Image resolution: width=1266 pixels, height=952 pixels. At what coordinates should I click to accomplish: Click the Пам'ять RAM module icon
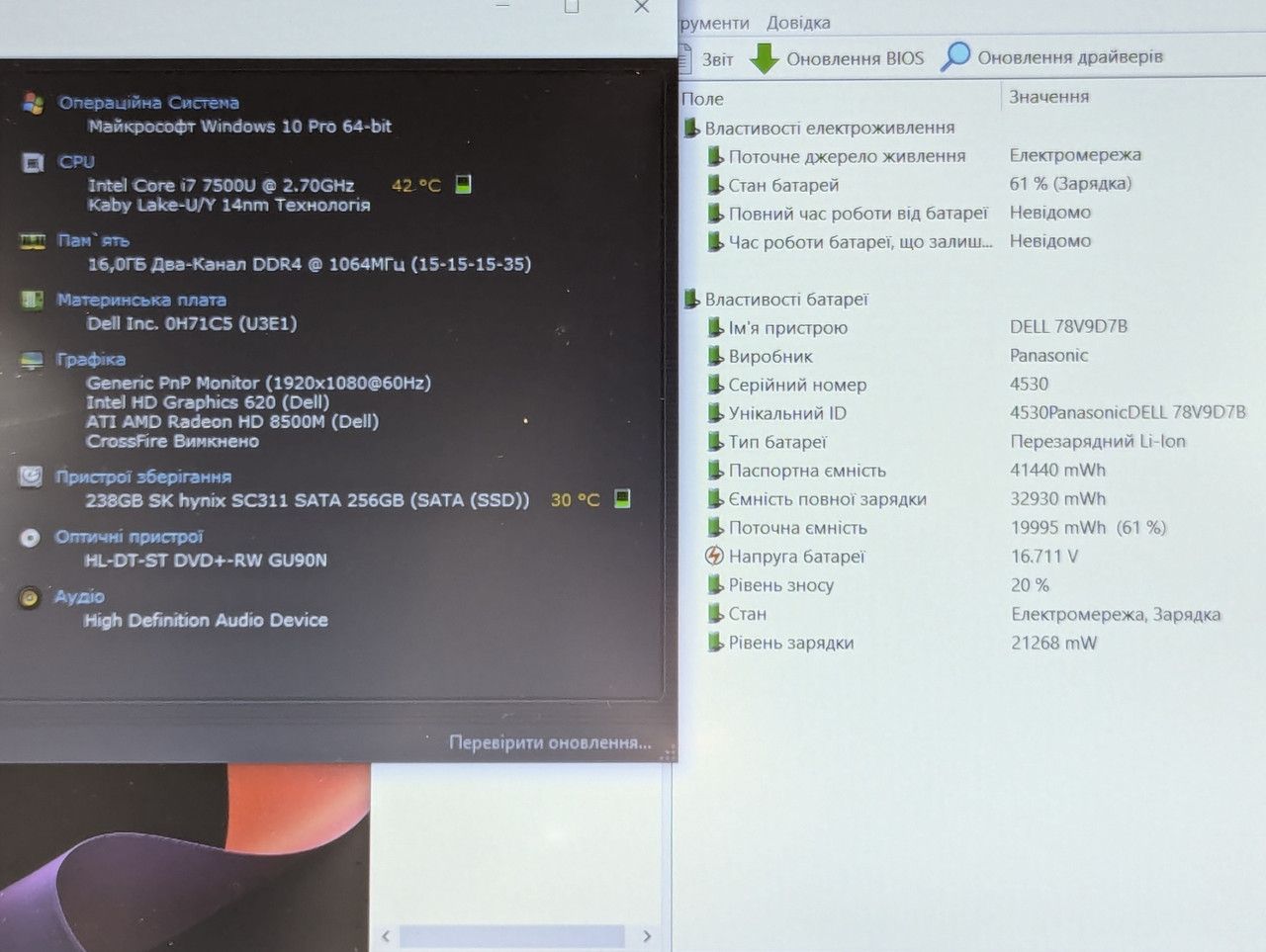click(x=33, y=241)
